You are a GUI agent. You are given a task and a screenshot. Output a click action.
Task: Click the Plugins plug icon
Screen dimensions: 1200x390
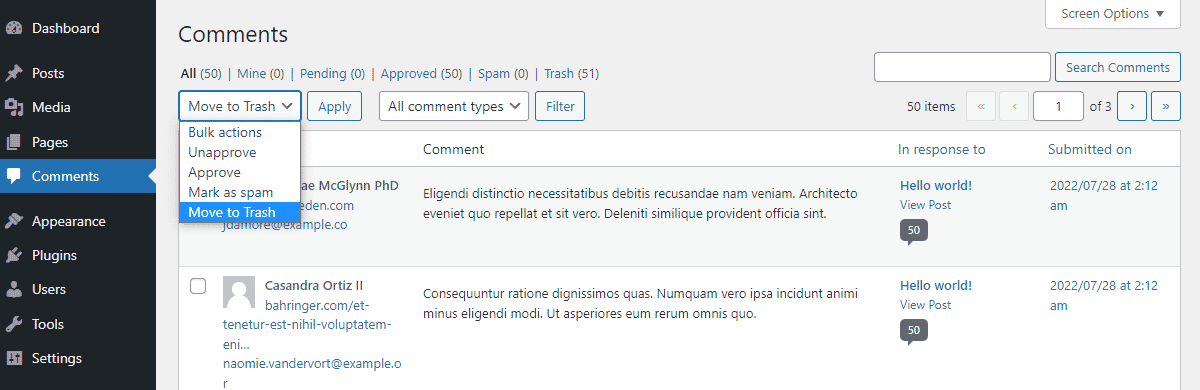[x=14, y=256]
